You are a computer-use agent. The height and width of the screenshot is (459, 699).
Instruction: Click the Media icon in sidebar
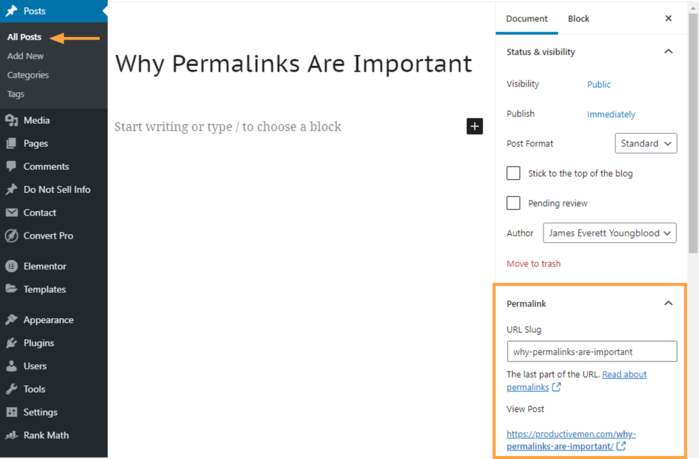(x=11, y=120)
